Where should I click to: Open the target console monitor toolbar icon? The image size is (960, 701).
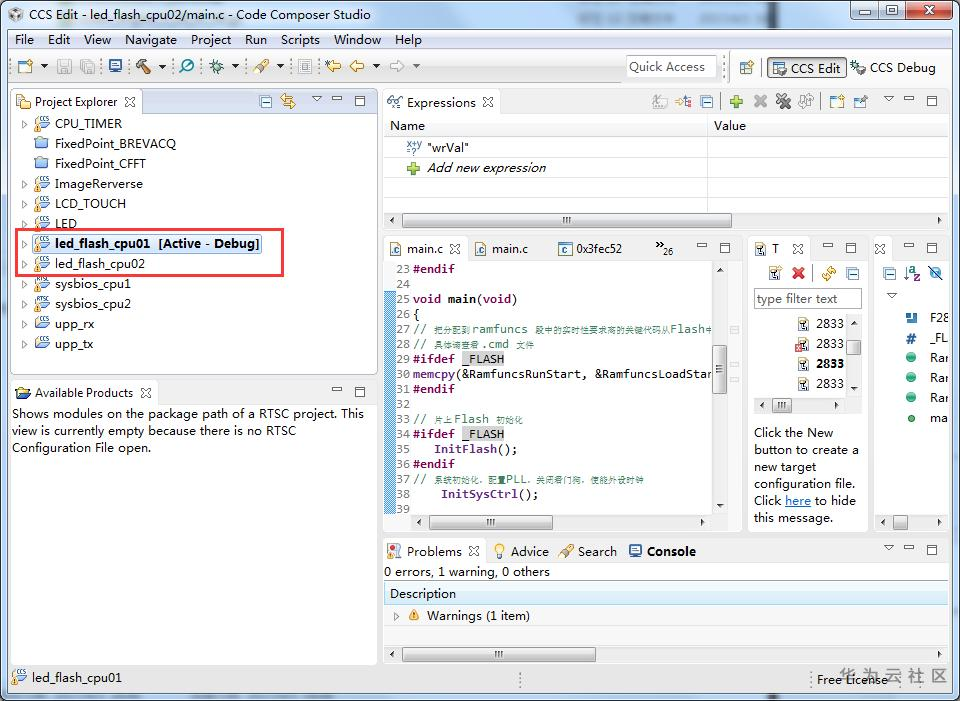click(x=115, y=66)
